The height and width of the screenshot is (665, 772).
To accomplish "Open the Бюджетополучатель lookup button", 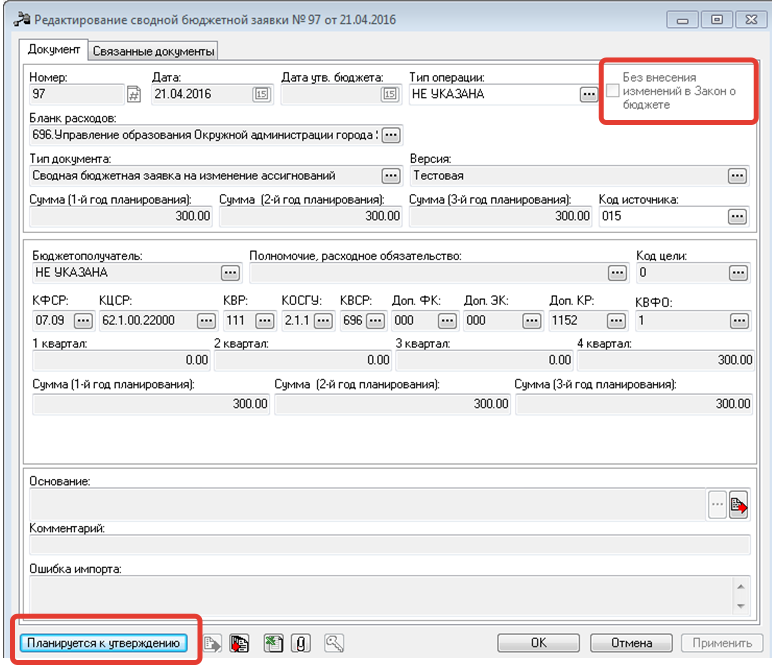I will coord(230,272).
